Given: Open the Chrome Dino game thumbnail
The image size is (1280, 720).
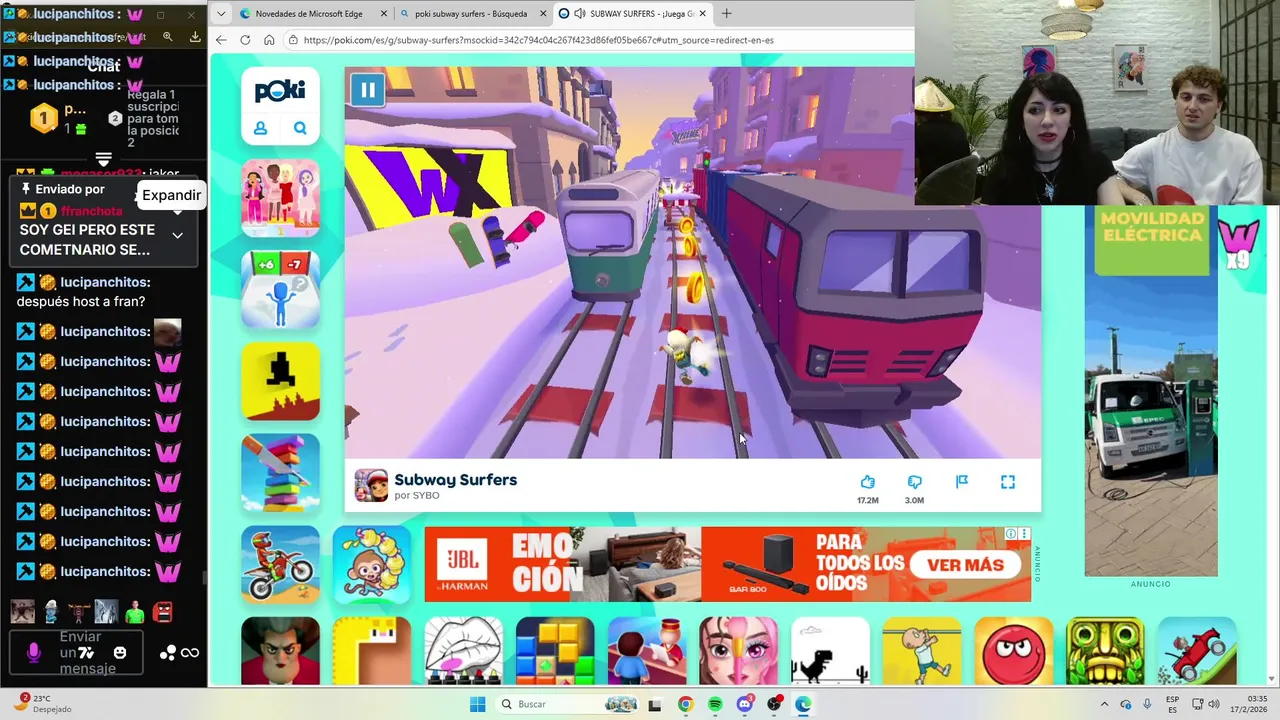Looking at the screenshot, I should [x=831, y=651].
